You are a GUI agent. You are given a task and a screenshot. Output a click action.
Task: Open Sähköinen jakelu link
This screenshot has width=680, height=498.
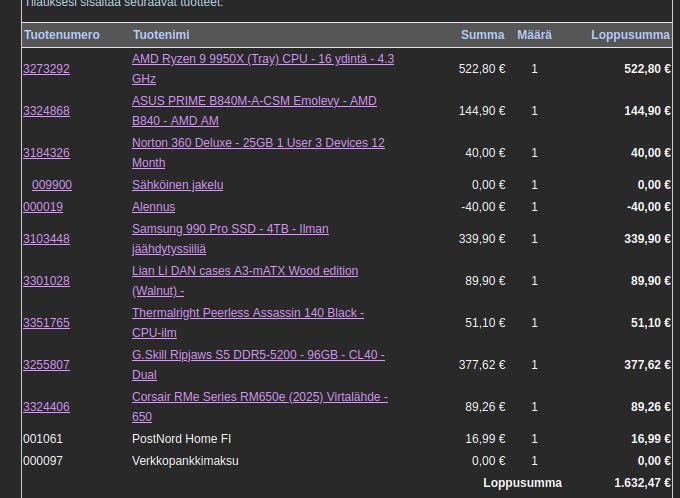tap(177, 185)
